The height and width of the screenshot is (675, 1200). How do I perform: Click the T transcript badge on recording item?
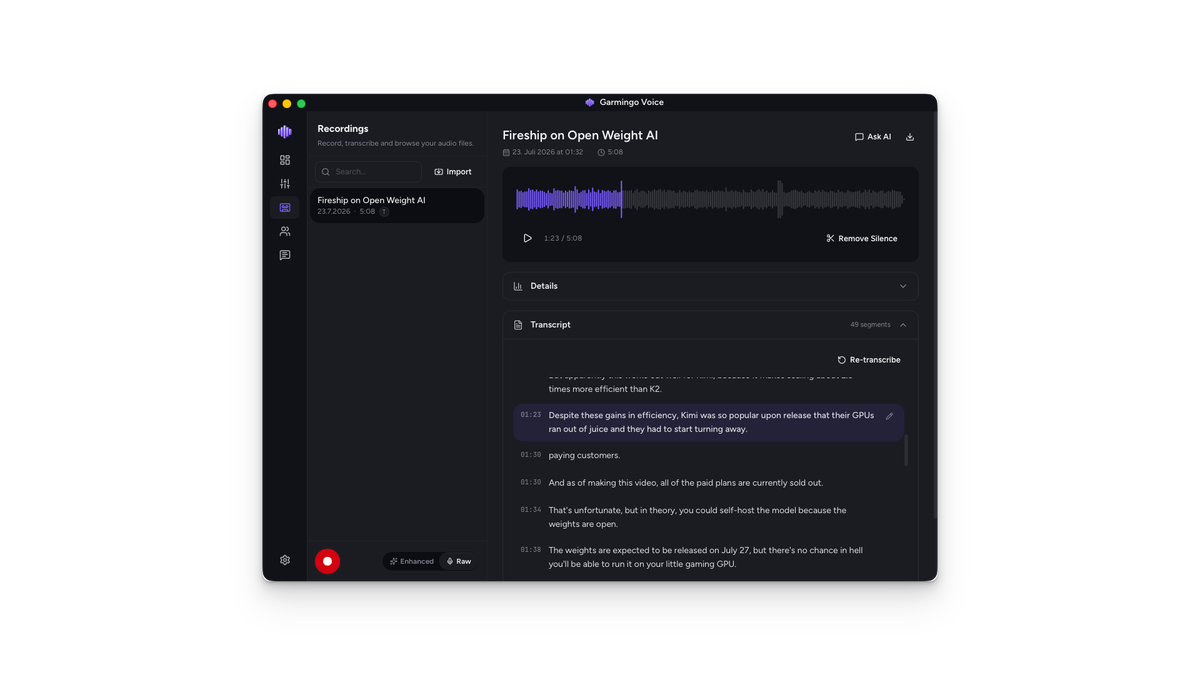(x=384, y=212)
